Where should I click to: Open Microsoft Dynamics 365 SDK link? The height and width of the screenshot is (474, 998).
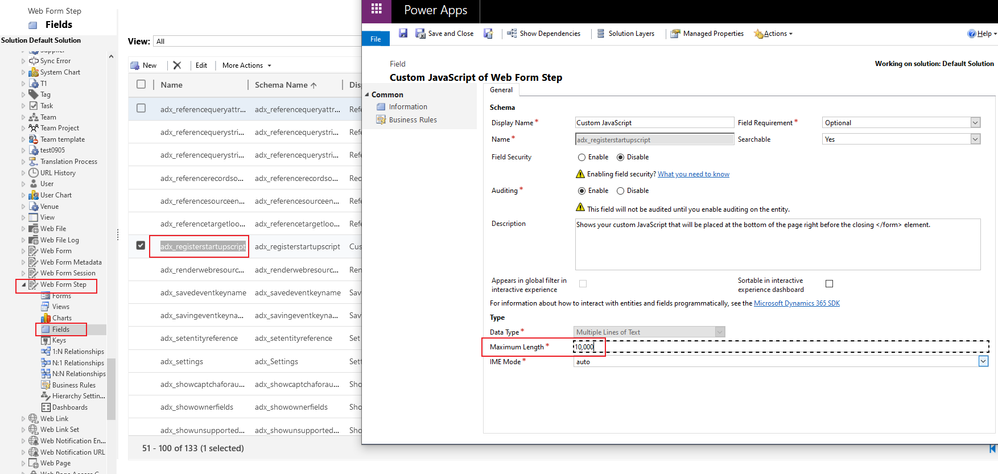coord(797,303)
